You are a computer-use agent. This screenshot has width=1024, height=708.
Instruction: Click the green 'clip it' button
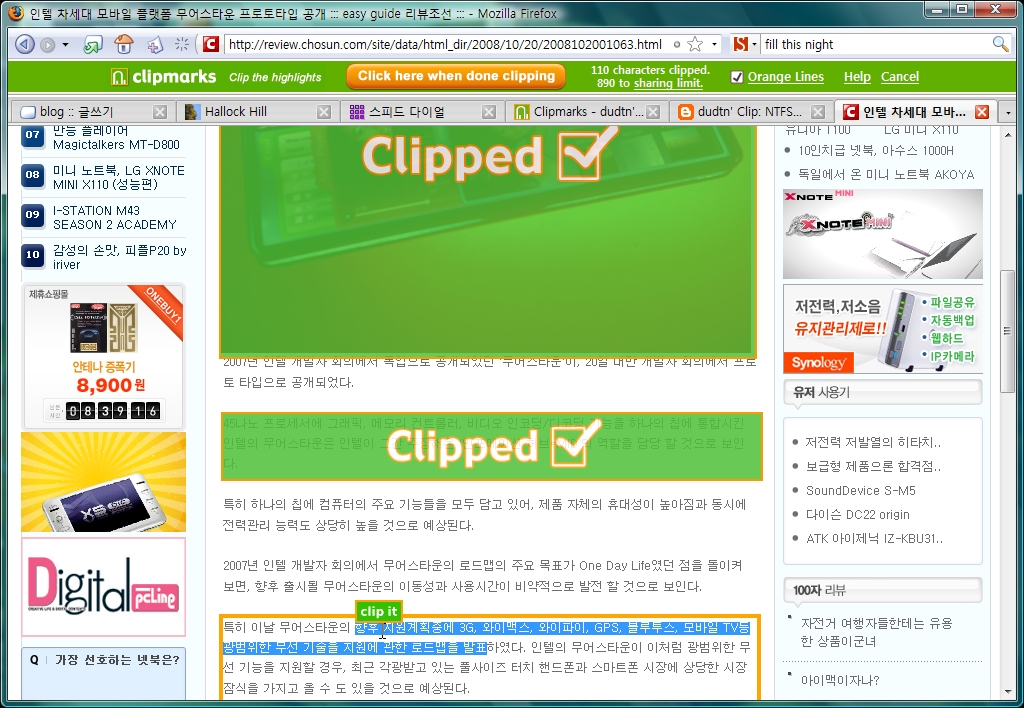pyautogui.click(x=378, y=611)
